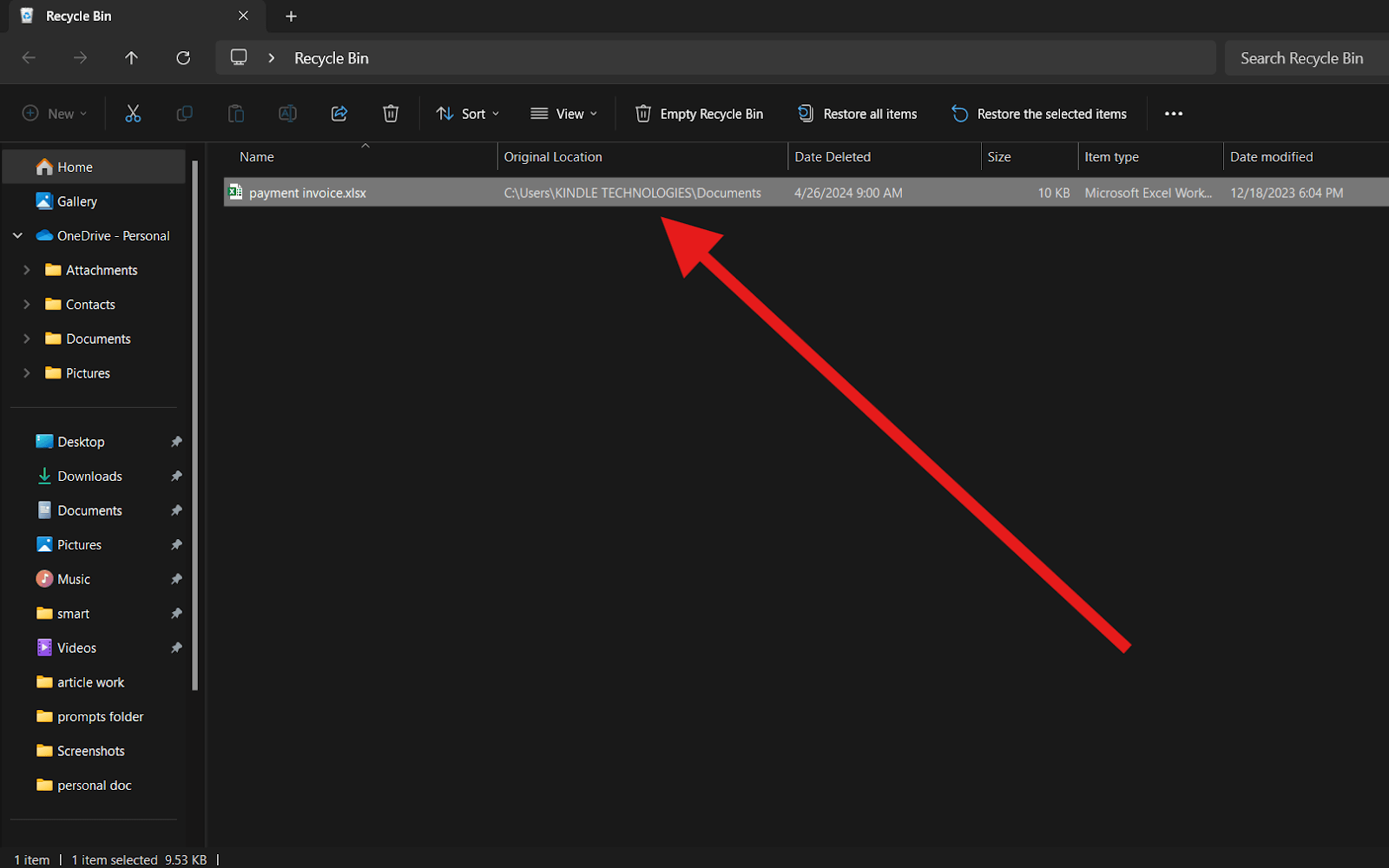Click Empty Recycle Bin button
1389x868 pixels.
[699, 114]
